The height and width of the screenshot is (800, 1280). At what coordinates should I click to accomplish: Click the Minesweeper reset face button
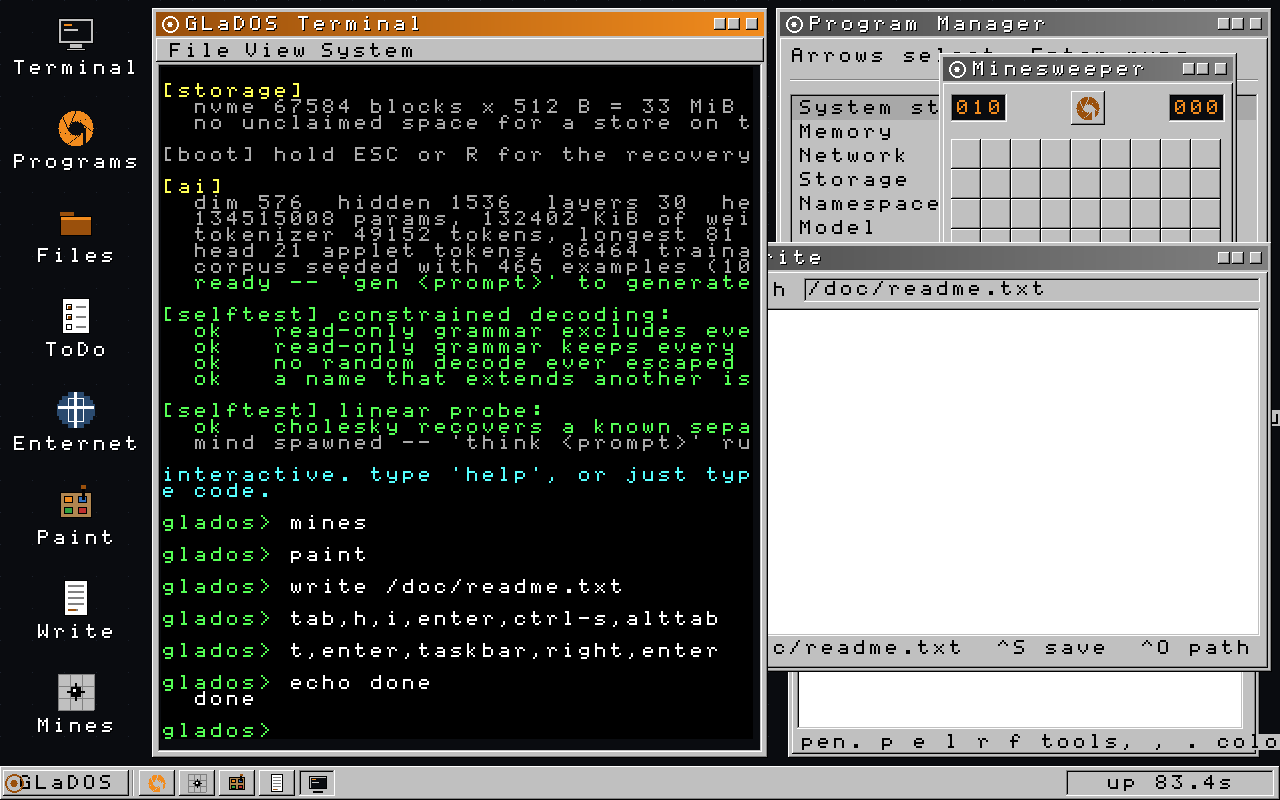(1088, 108)
